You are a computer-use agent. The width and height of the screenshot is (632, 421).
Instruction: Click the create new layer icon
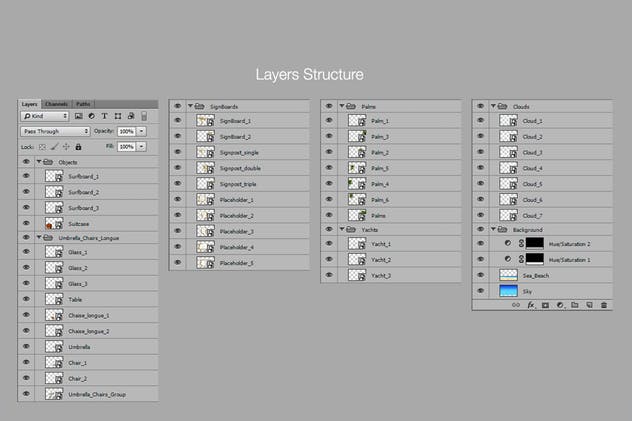pyautogui.click(x=590, y=304)
